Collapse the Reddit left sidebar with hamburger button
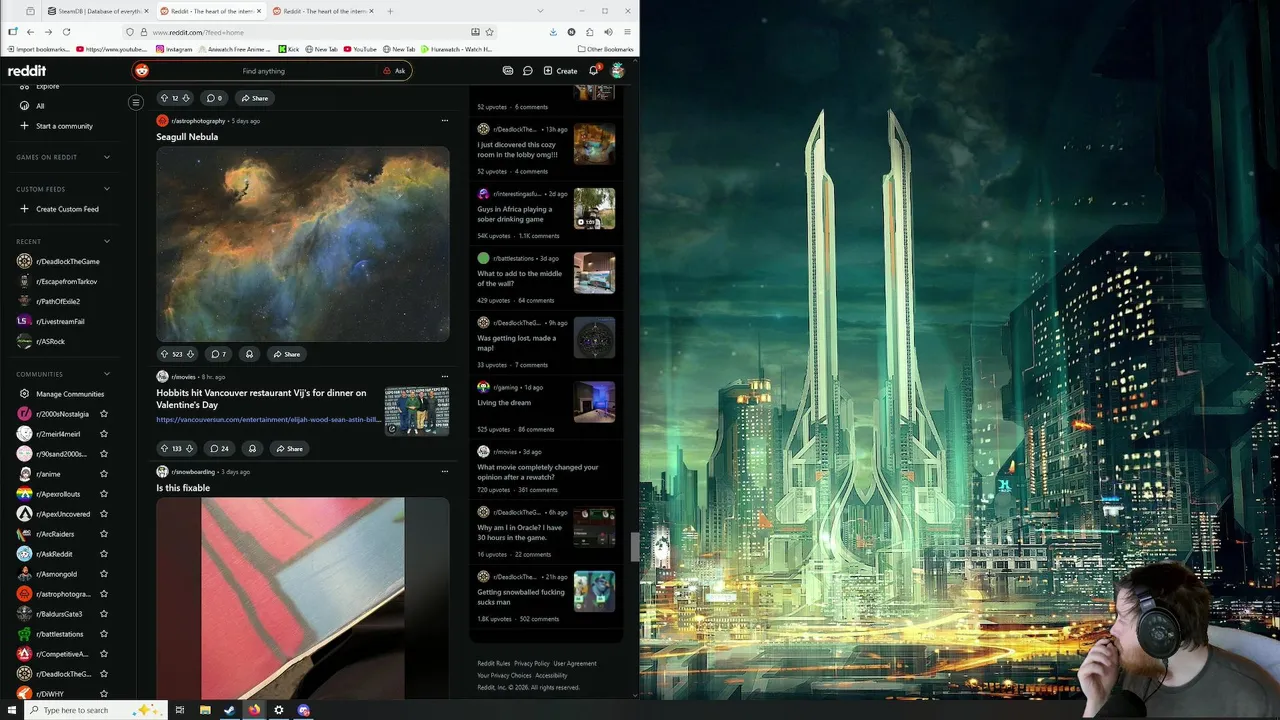The width and height of the screenshot is (1280, 720). (136, 102)
